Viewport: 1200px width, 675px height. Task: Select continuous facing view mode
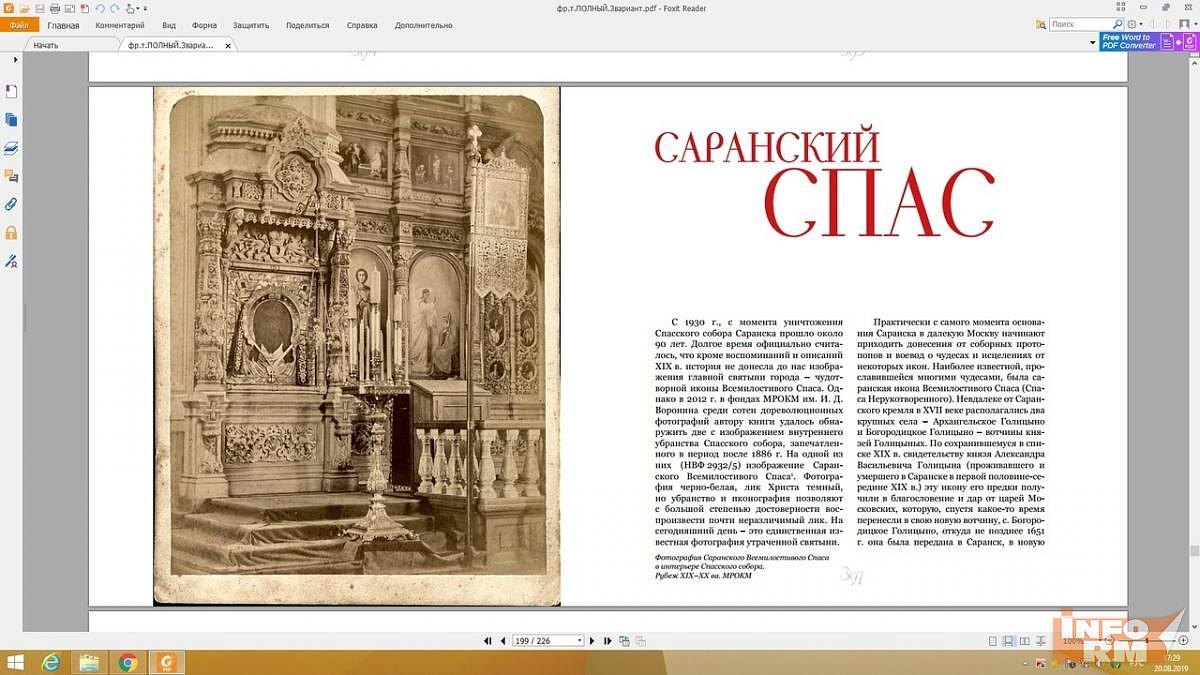coord(1041,640)
